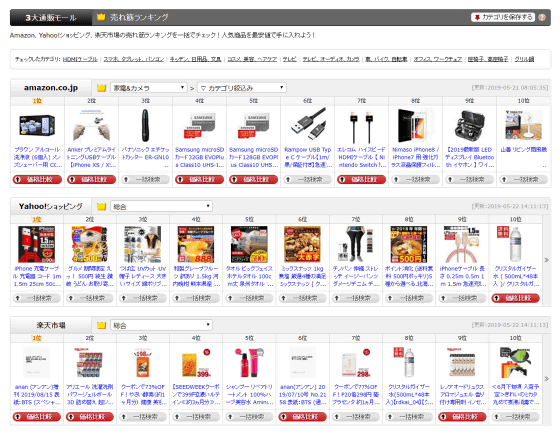This screenshot has height=434, width=560.
Task: Click 一括検索 under Rampow USB Type C cable
Action: [308, 179]
